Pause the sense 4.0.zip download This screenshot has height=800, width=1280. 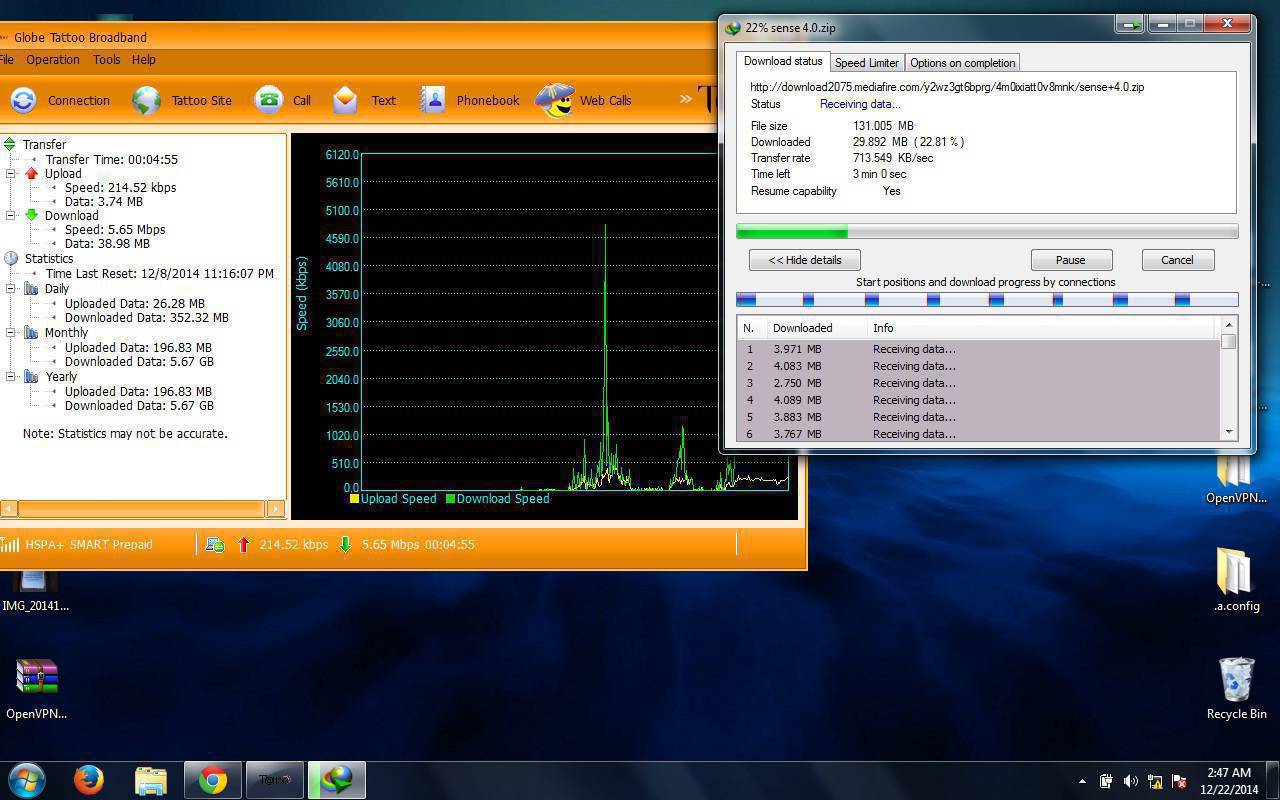[1070, 260]
